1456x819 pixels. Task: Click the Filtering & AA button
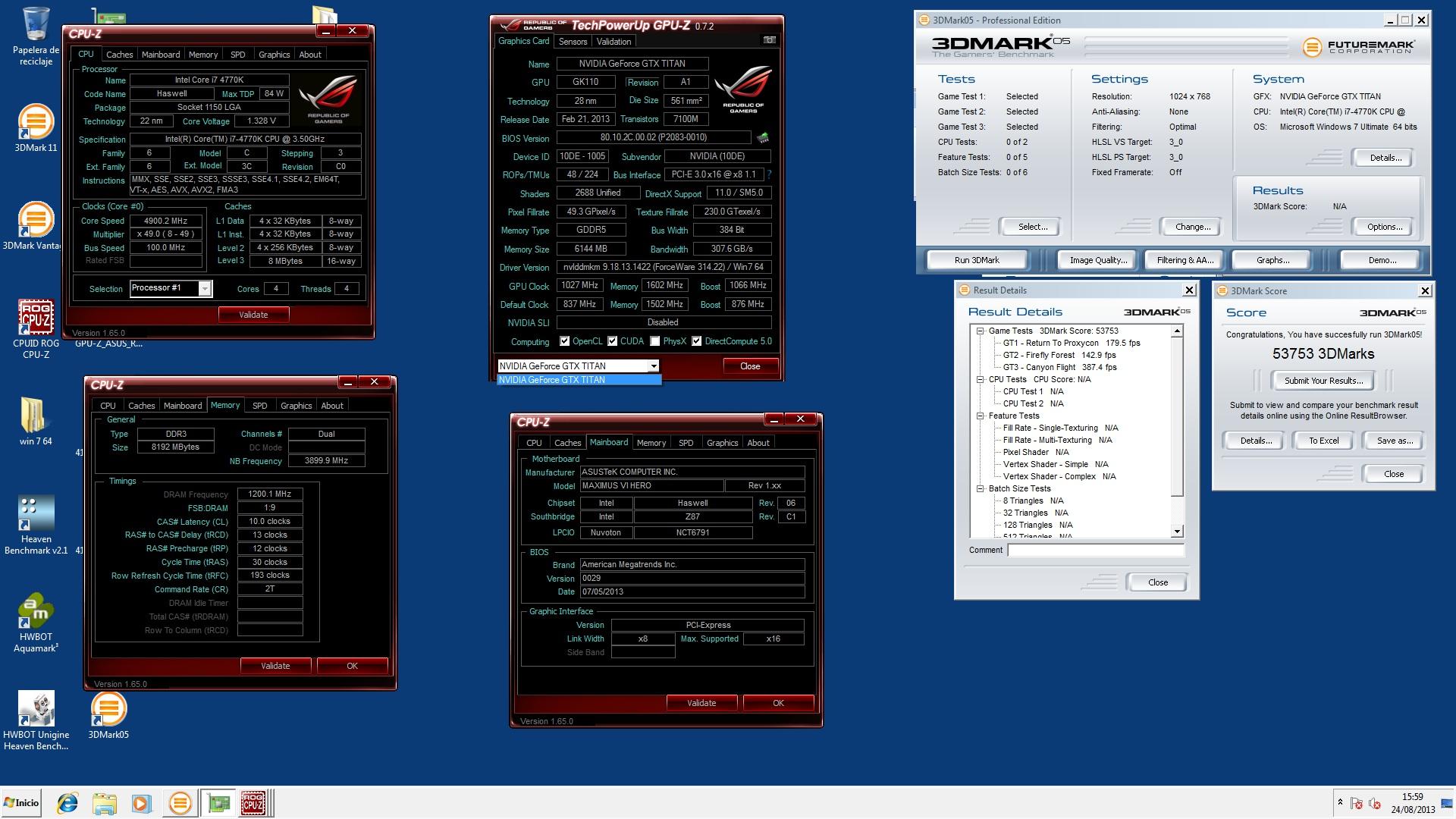[x=1185, y=260]
